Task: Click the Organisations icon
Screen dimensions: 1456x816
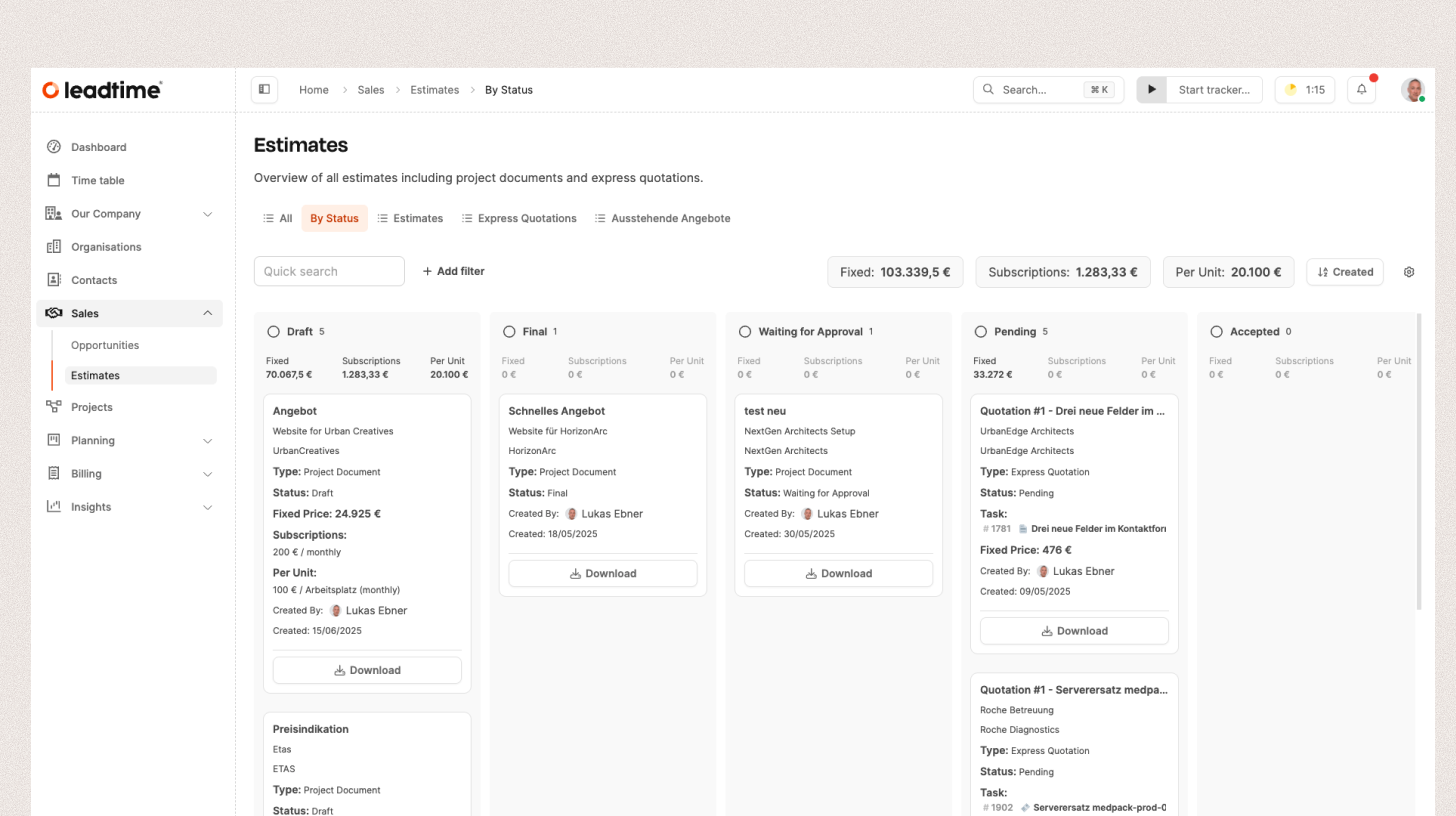Action: coord(54,247)
